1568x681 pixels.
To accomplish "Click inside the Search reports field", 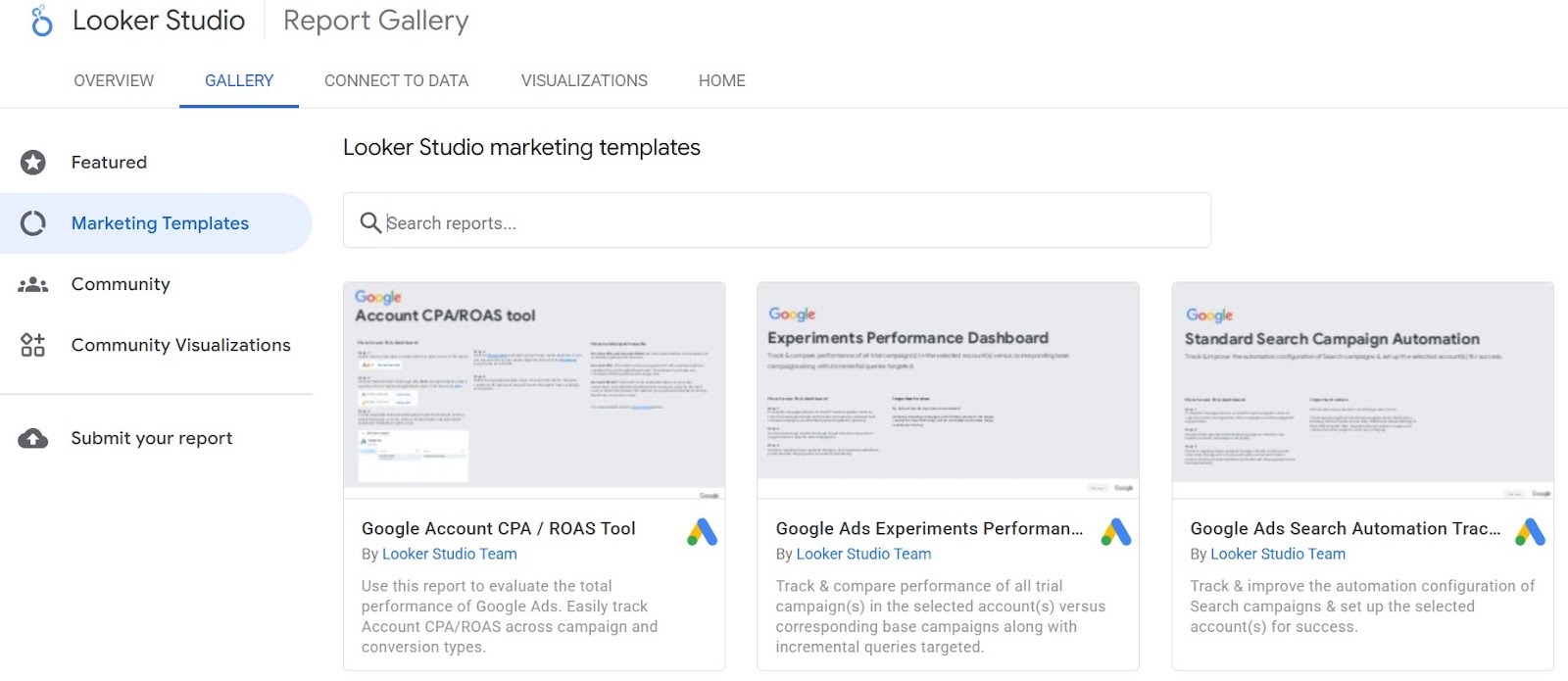I will point(784,223).
